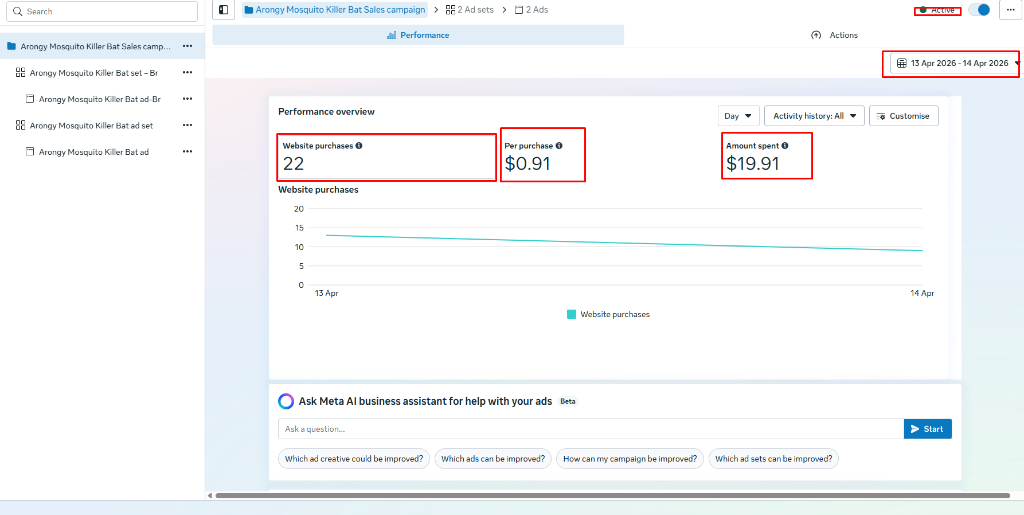
Task: Click the ad sets grid icon in breadcrumb
Action: 450,10
